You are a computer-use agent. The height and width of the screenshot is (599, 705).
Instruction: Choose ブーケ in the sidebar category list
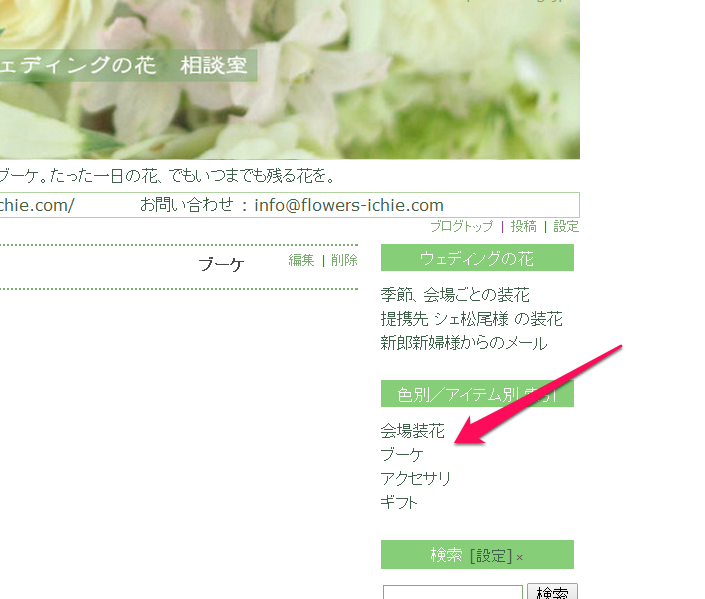[x=402, y=455]
